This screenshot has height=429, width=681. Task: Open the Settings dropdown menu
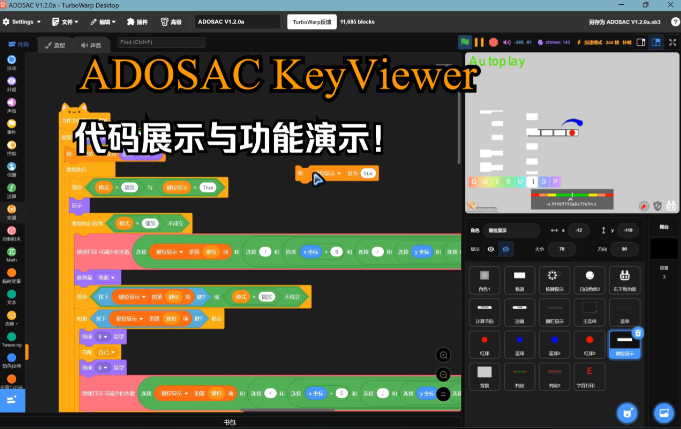point(23,20)
